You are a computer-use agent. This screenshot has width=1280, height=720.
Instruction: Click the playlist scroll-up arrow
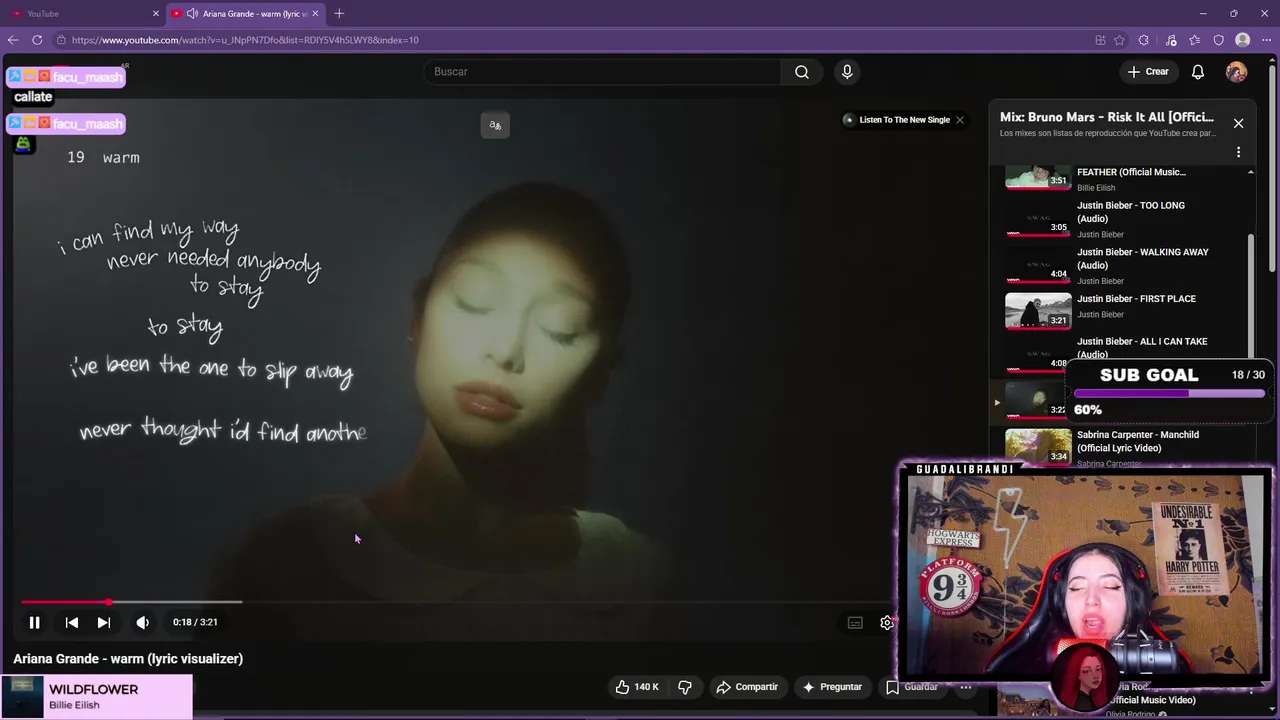click(1250, 172)
